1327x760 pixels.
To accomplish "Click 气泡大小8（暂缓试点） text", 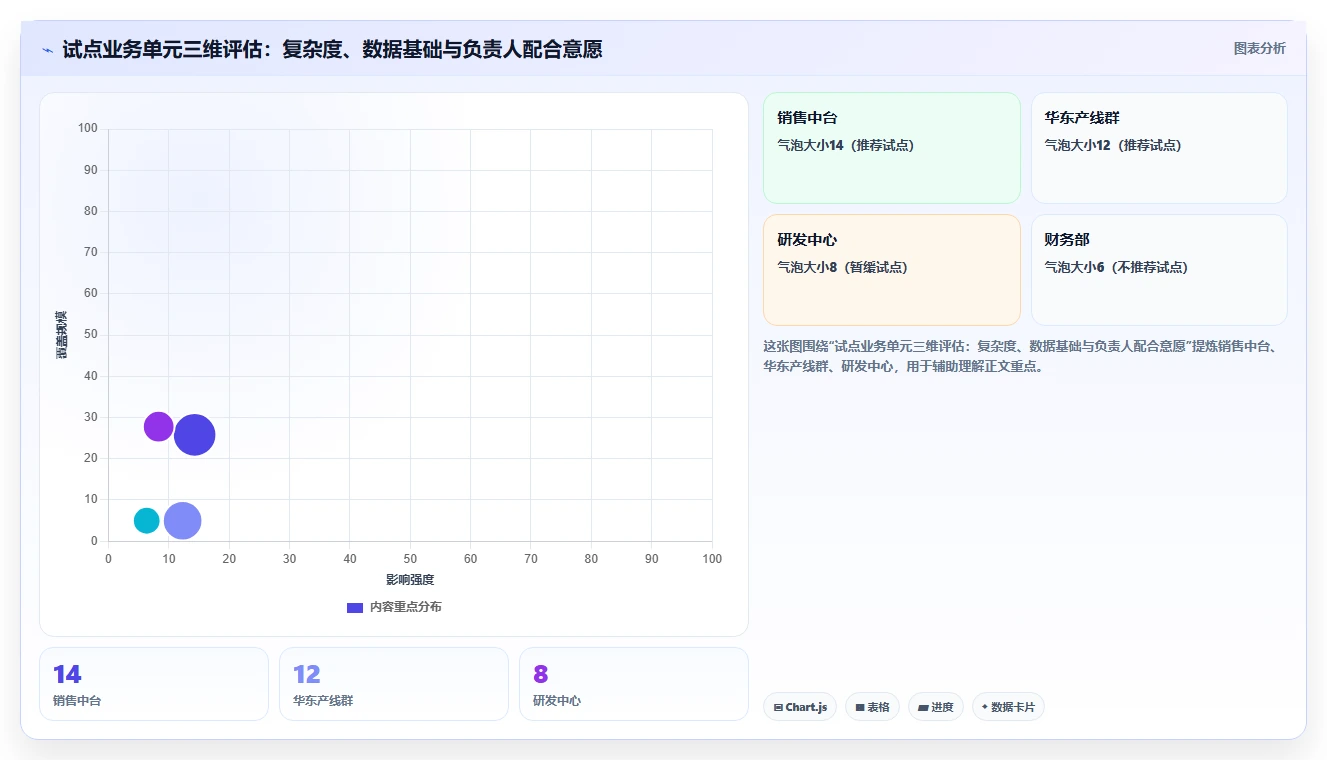I will [843, 267].
